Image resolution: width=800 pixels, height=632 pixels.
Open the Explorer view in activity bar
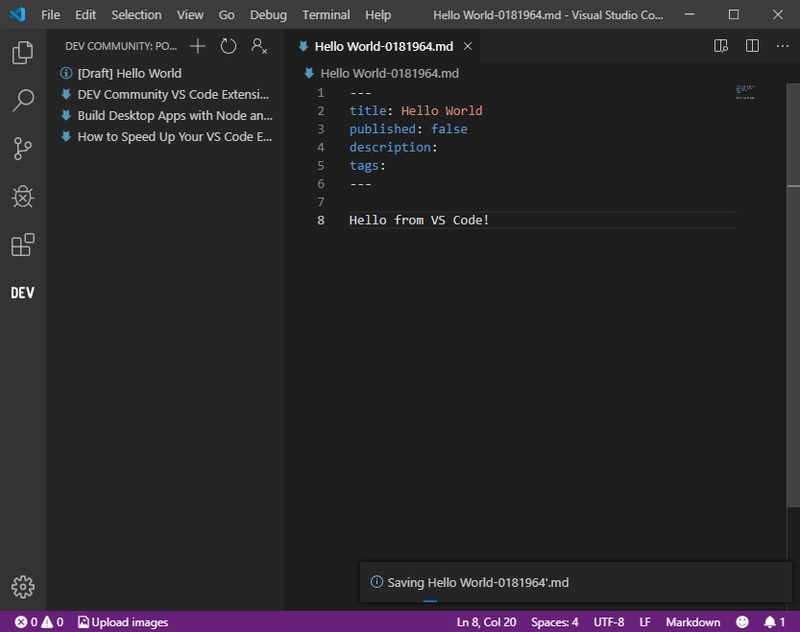(22, 53)
